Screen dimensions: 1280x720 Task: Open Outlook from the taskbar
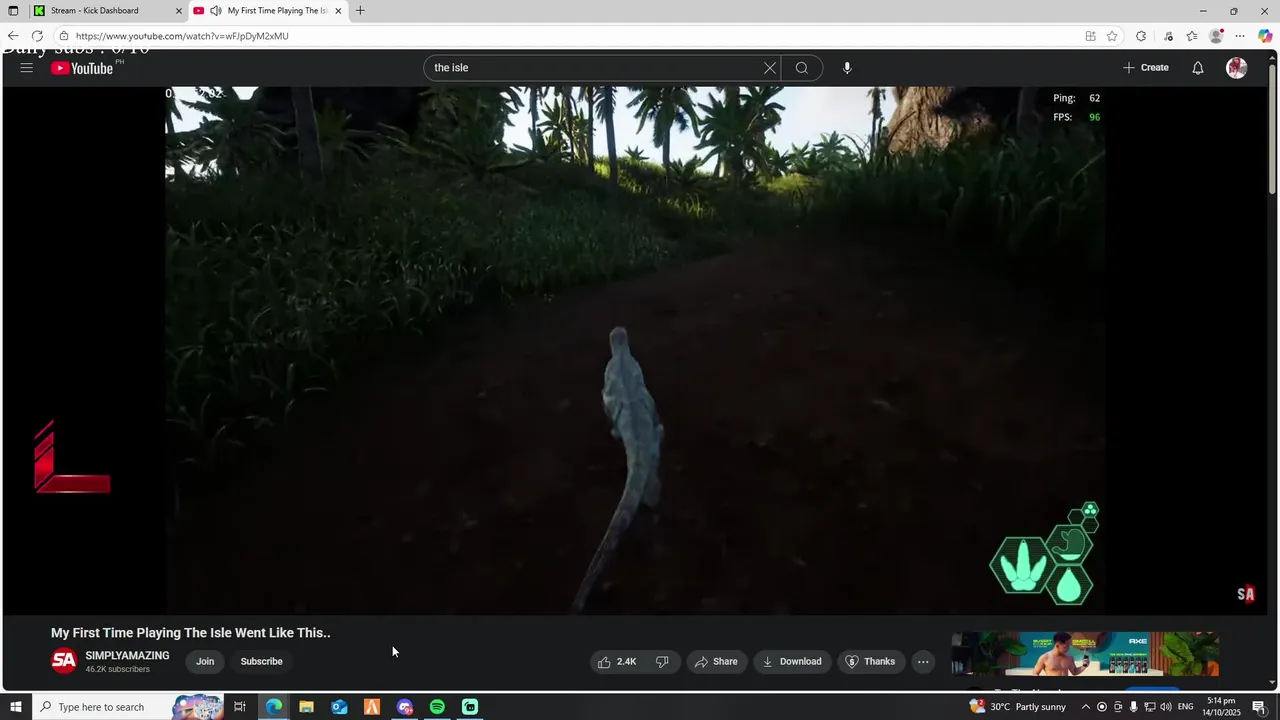tap(340, 707)
